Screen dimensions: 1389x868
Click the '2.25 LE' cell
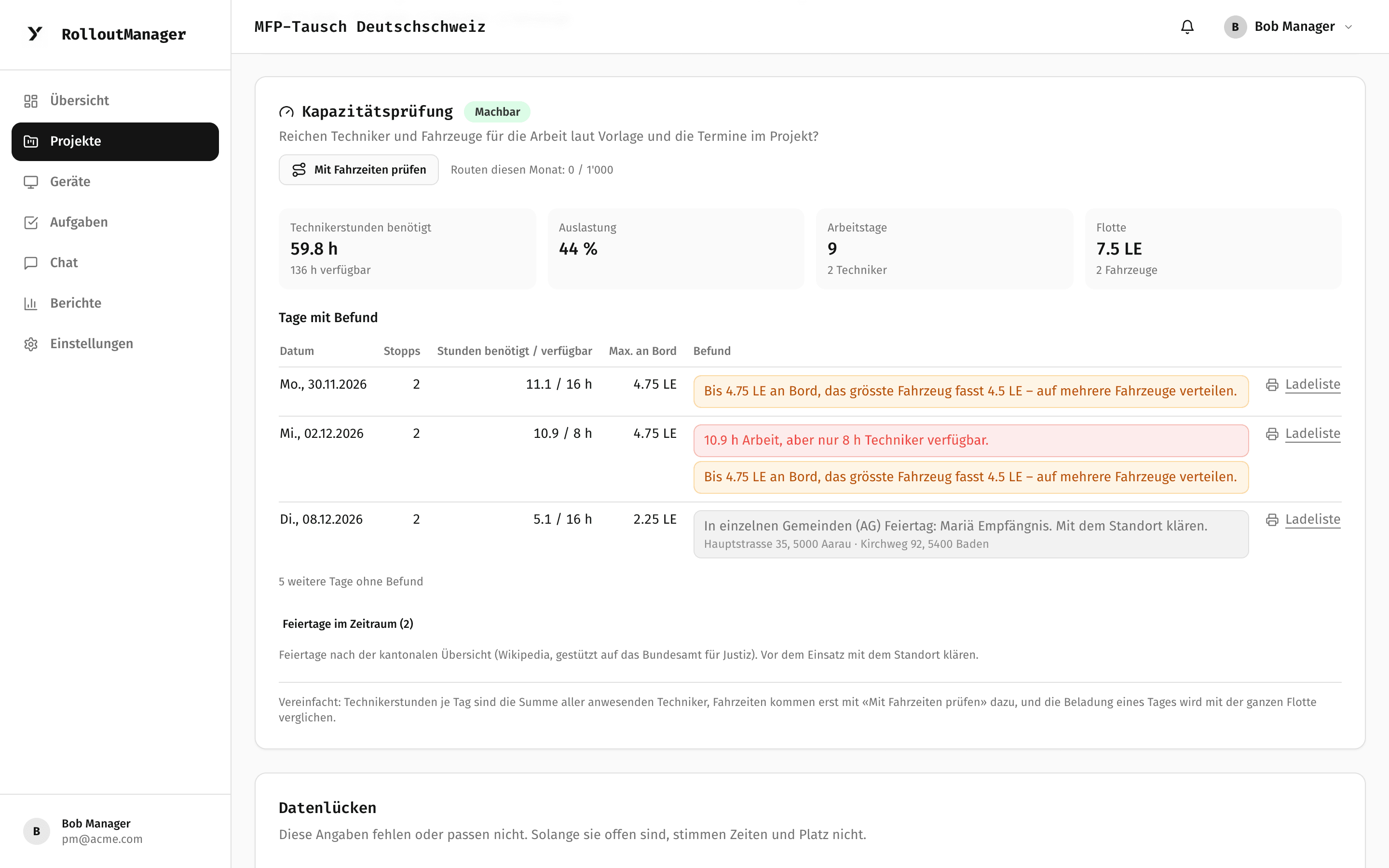[655, 519]
